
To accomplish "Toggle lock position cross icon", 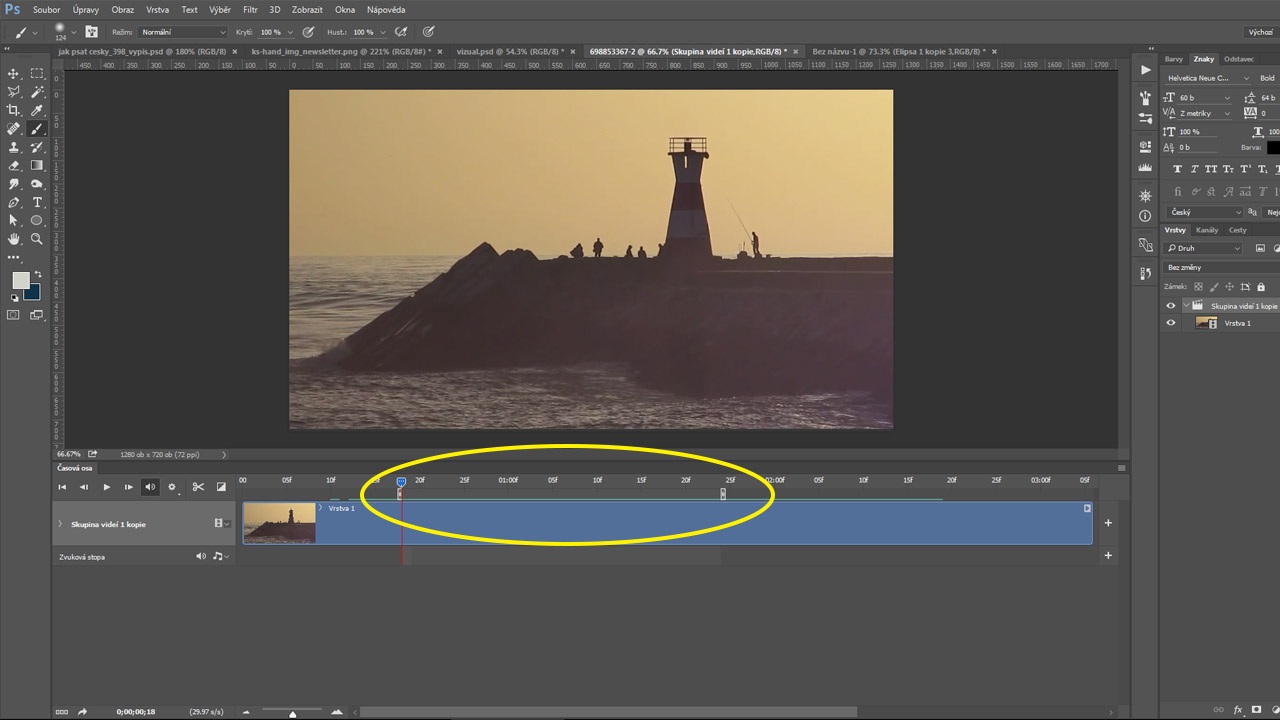I will (x=1230, y=287).
